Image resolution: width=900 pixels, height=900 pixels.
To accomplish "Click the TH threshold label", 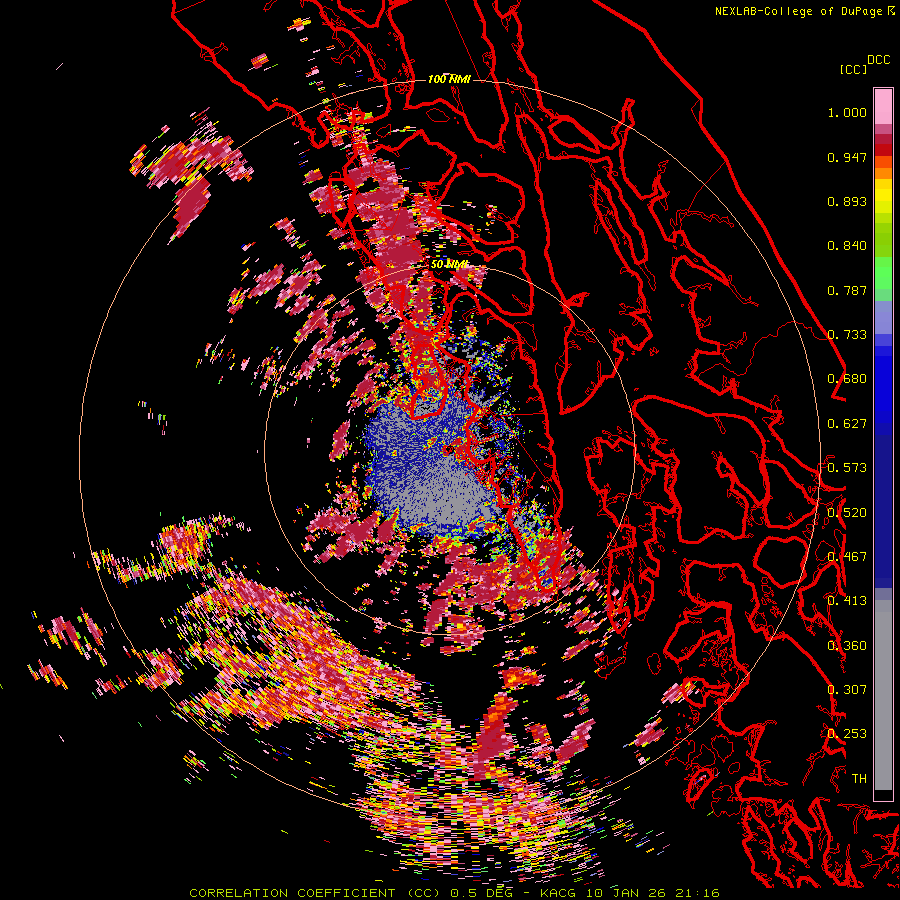I will (x=859, y=778).
